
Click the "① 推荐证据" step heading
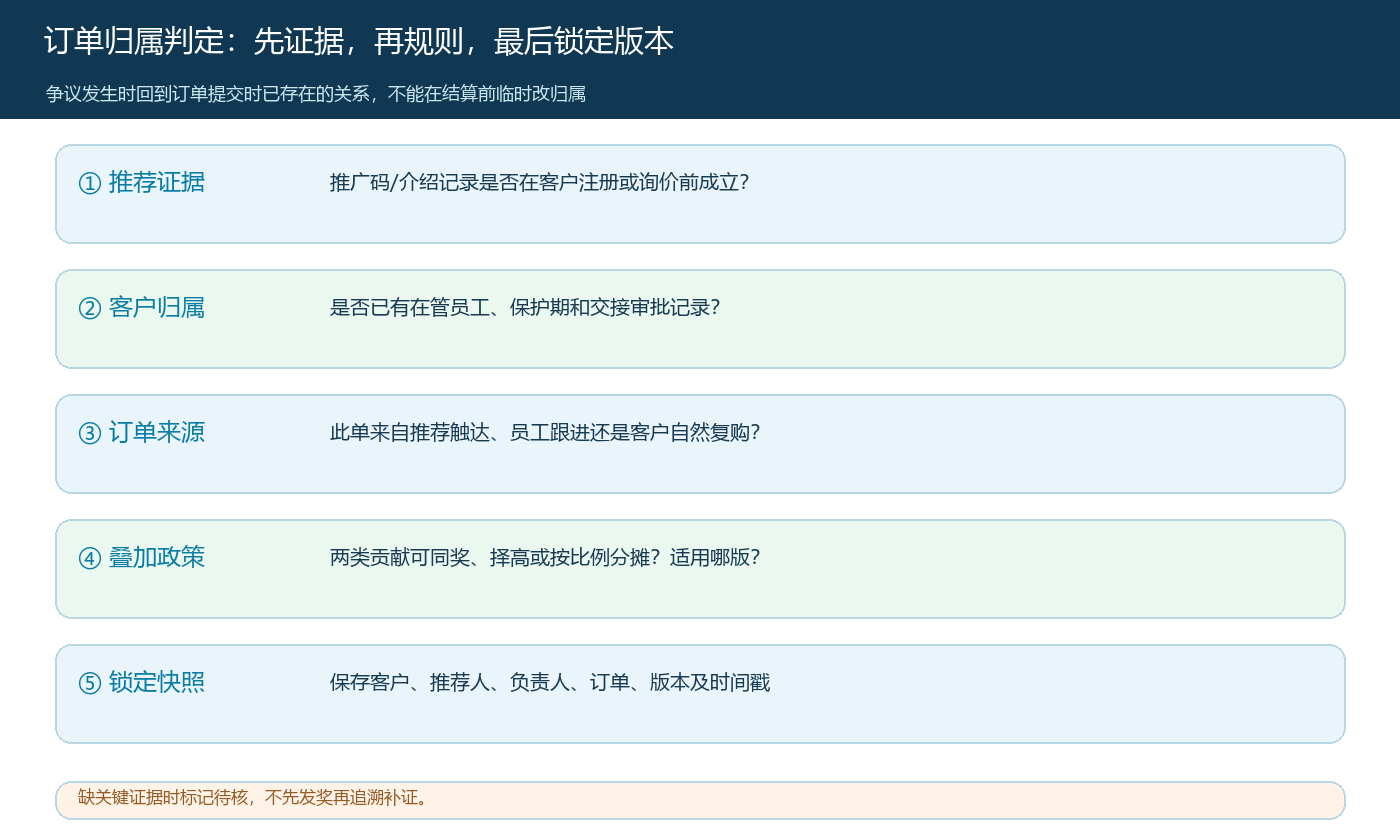click(142, 182)
